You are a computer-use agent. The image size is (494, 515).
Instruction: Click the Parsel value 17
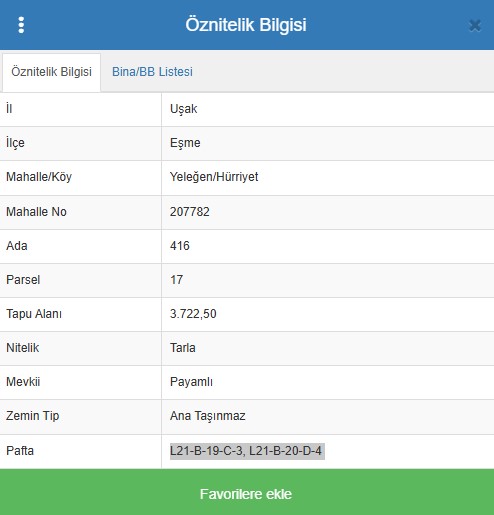tap(177, 280)
